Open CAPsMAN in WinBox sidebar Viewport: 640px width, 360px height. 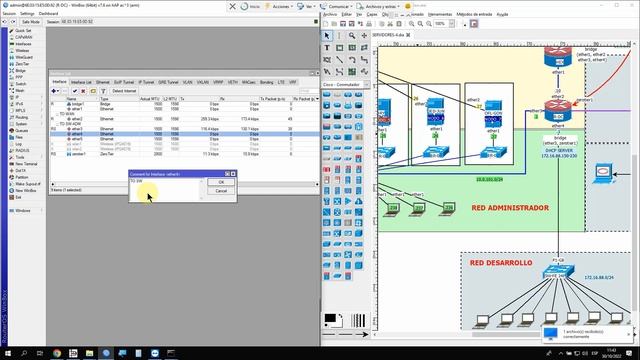click(x=23, y=37)
